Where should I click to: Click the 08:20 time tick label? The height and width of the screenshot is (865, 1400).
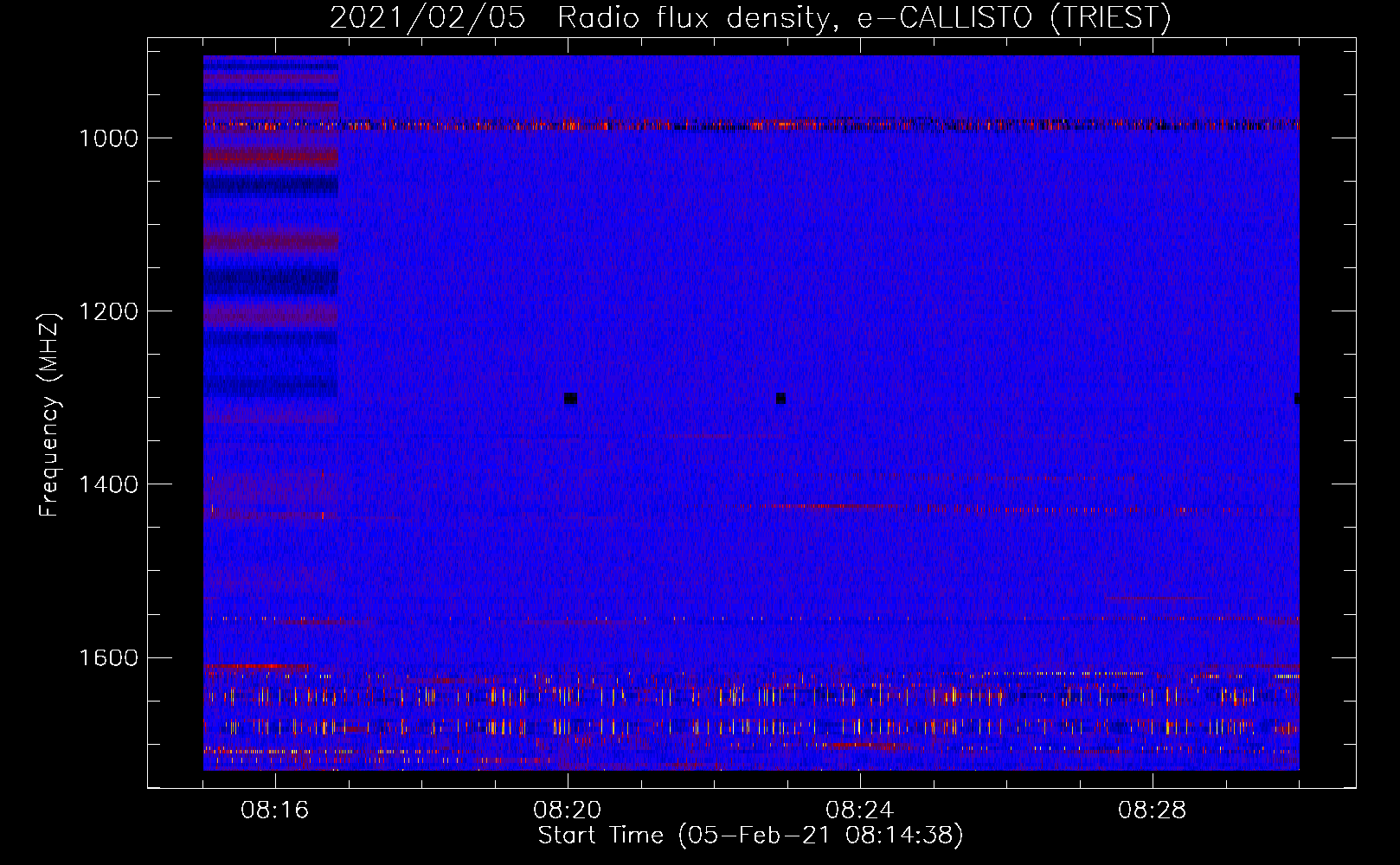click(568, 811)
